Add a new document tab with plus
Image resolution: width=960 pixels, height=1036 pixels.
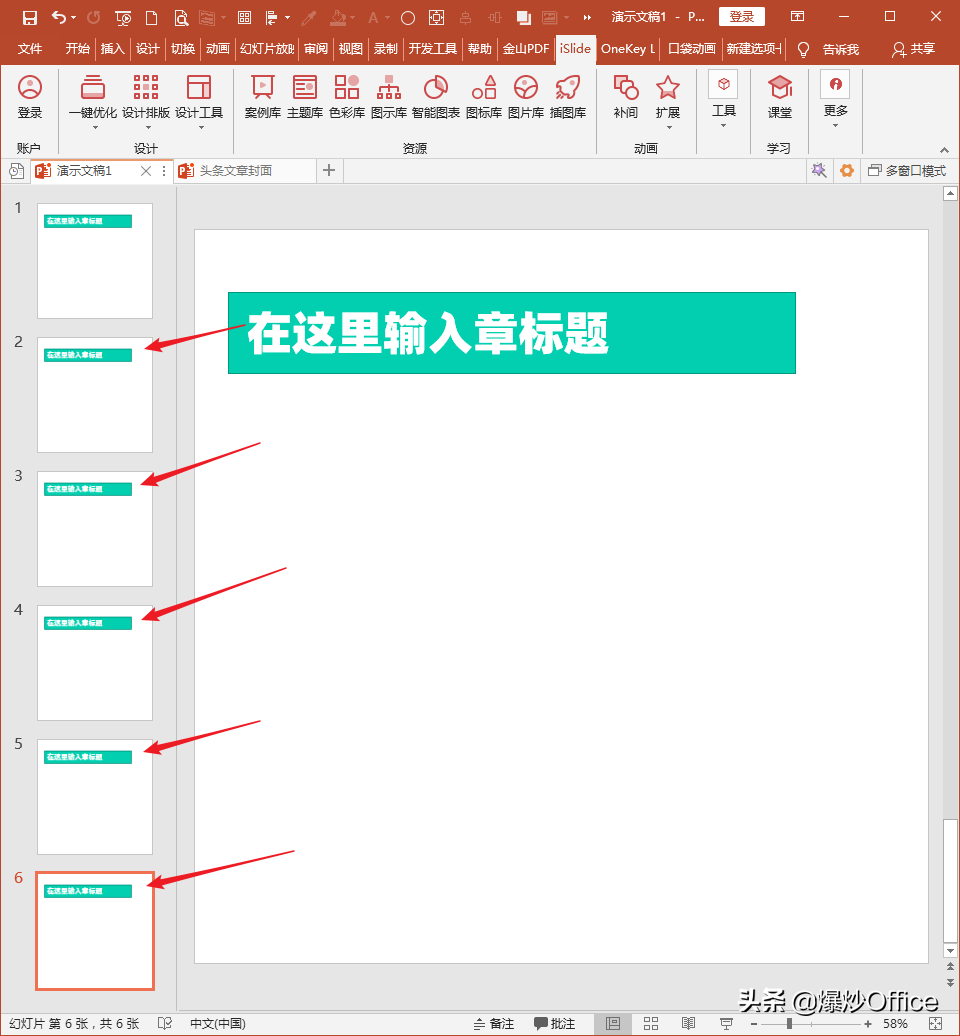(x=328, y=171)
